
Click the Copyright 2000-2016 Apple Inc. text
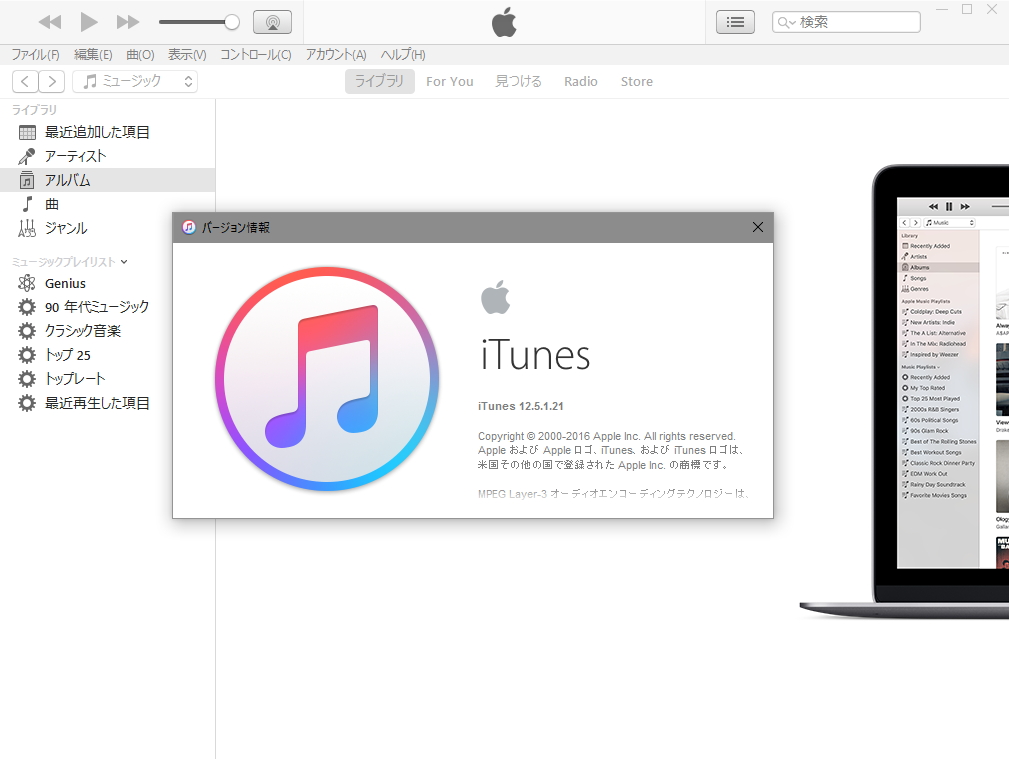coord(606,436)
